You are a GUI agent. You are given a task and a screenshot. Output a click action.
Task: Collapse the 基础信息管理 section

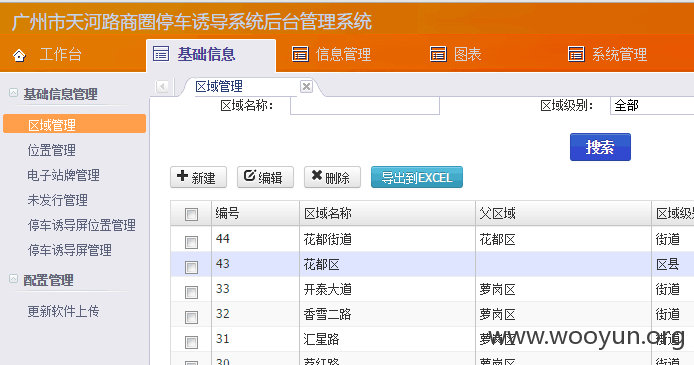pos(14,93)
